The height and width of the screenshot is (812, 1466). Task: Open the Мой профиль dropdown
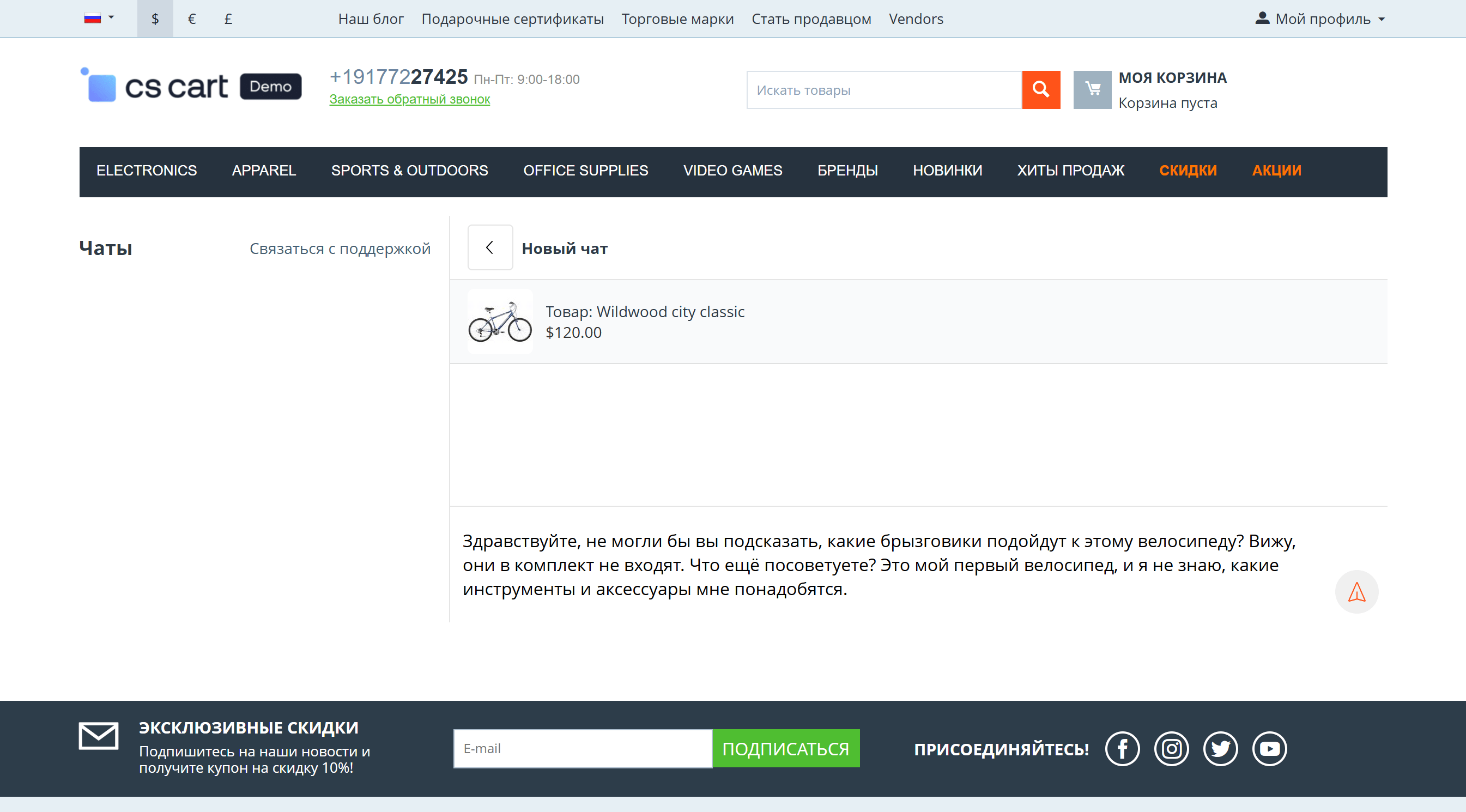[x=1320, y=19]
